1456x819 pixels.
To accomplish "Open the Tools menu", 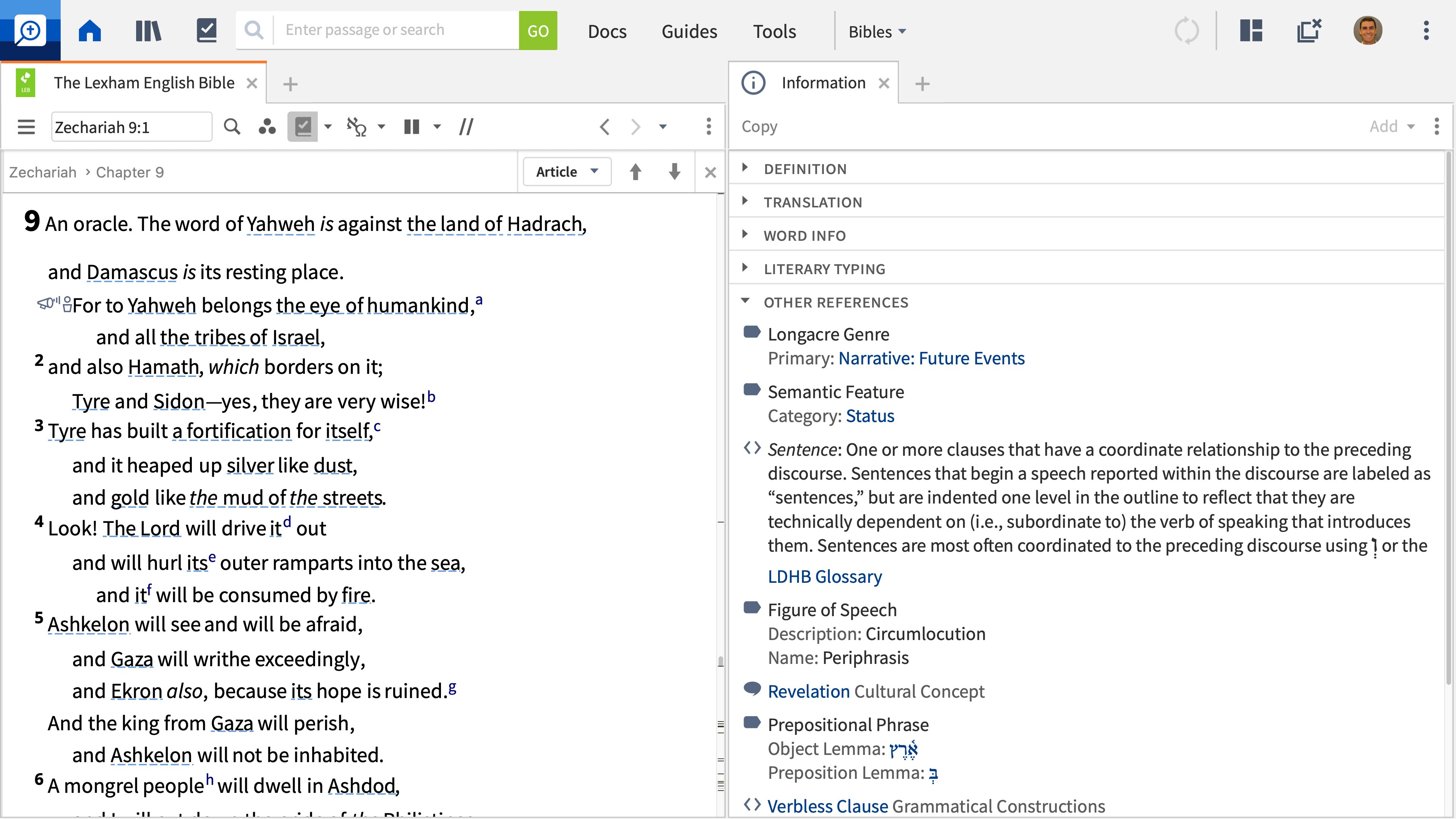I will [x=774, y=31].
